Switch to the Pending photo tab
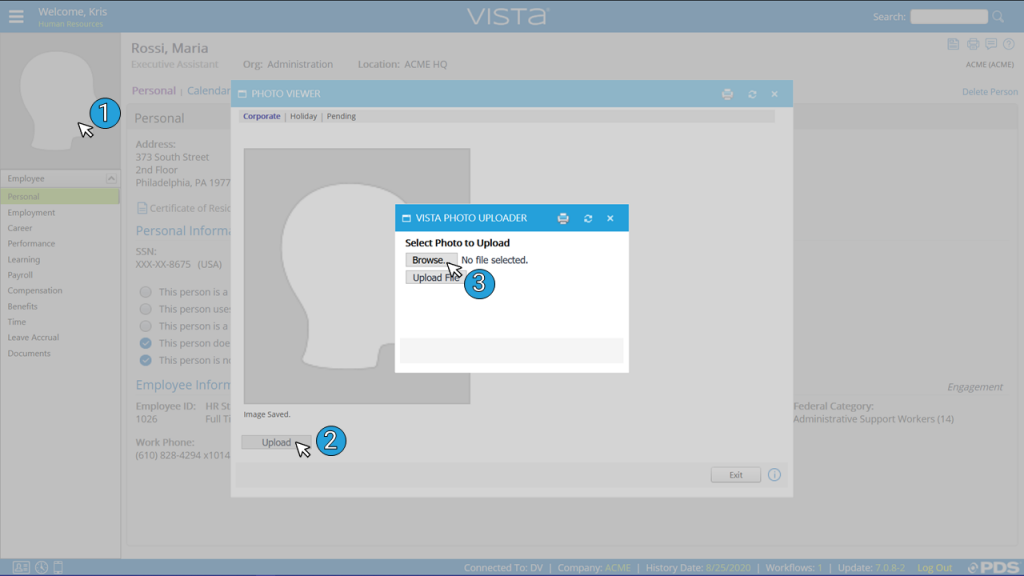This screenshot has width=1024, height=576. pyautogui.click(x=341, y=116)
